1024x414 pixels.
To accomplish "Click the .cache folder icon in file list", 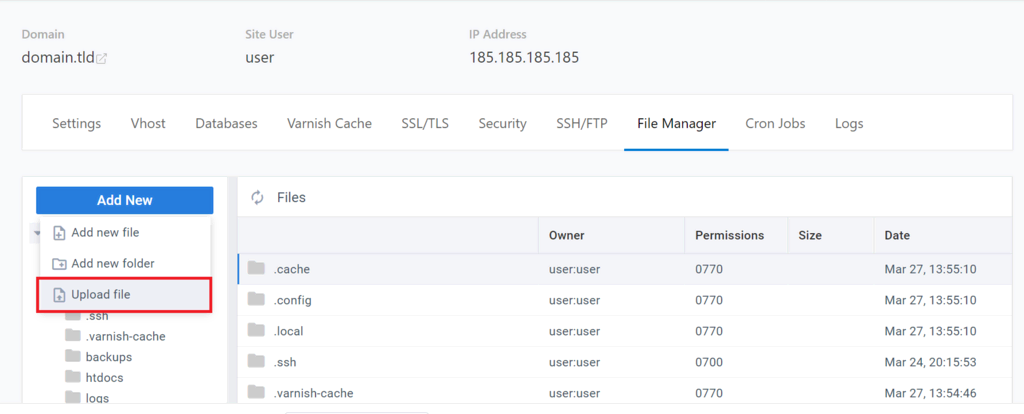I will tap(257, 268).
